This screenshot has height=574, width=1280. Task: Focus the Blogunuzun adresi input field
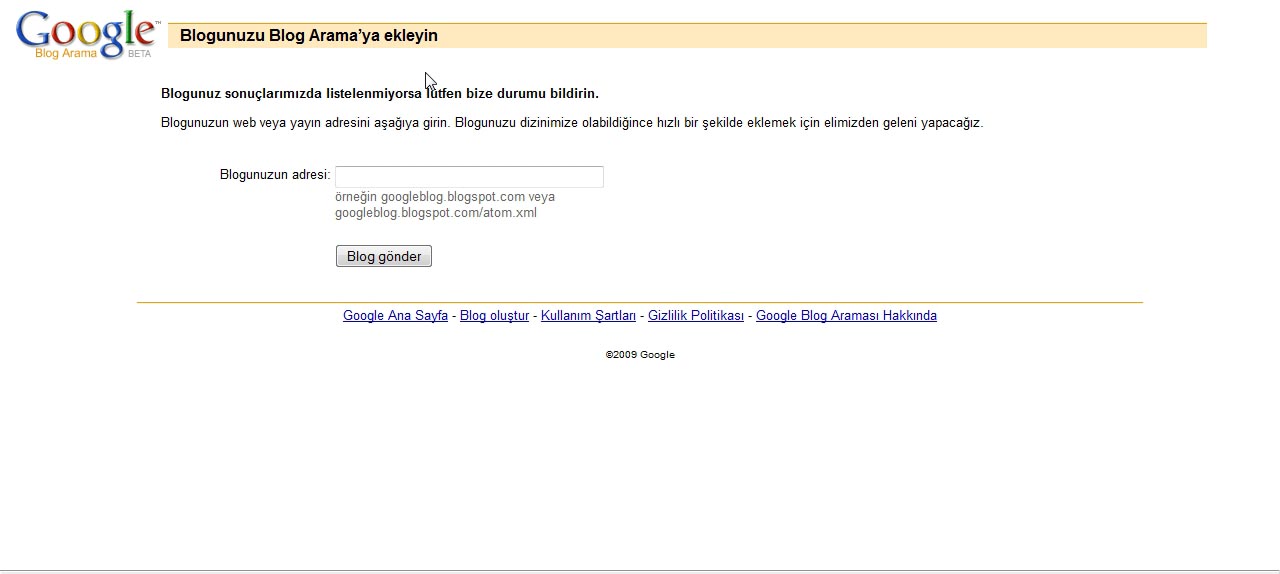tap(469, 177)
